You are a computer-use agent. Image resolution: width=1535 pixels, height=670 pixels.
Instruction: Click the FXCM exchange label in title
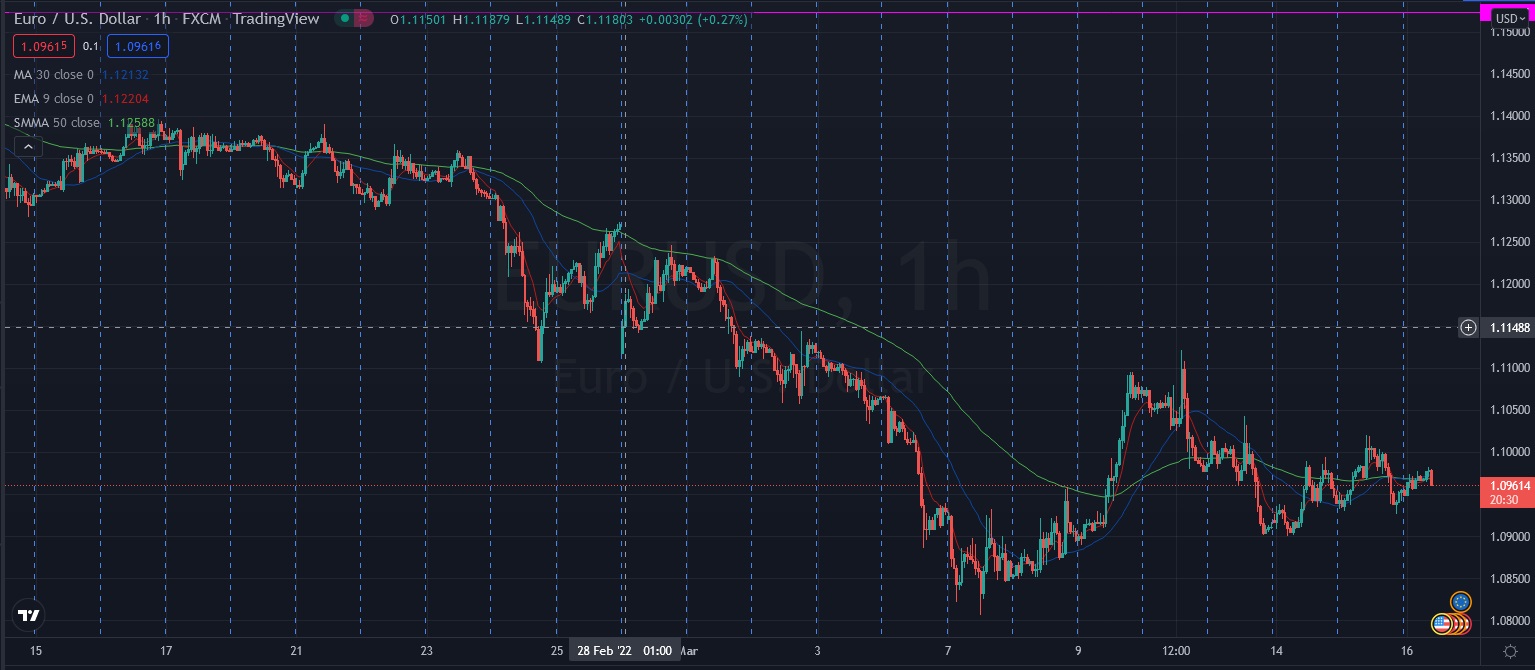pyautogui.click(x=201, y=19)
